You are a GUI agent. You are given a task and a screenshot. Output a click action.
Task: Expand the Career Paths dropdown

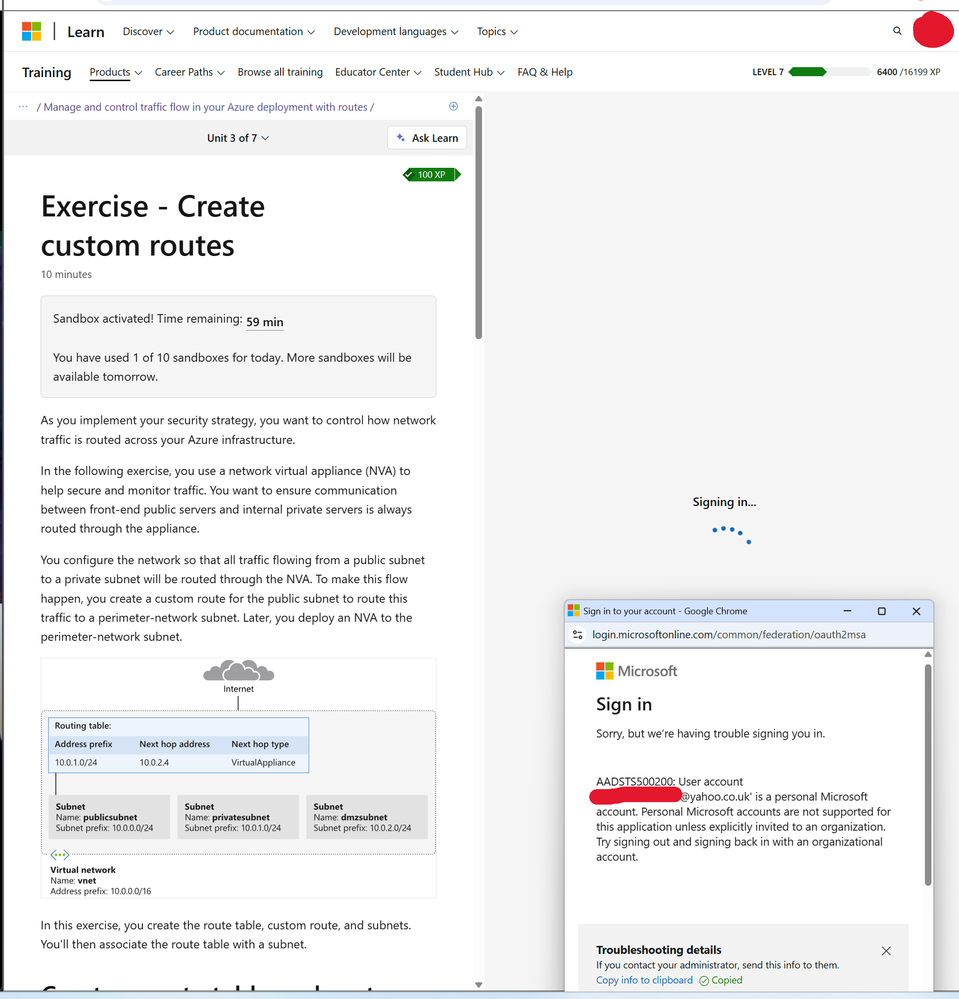click(189, 72)
